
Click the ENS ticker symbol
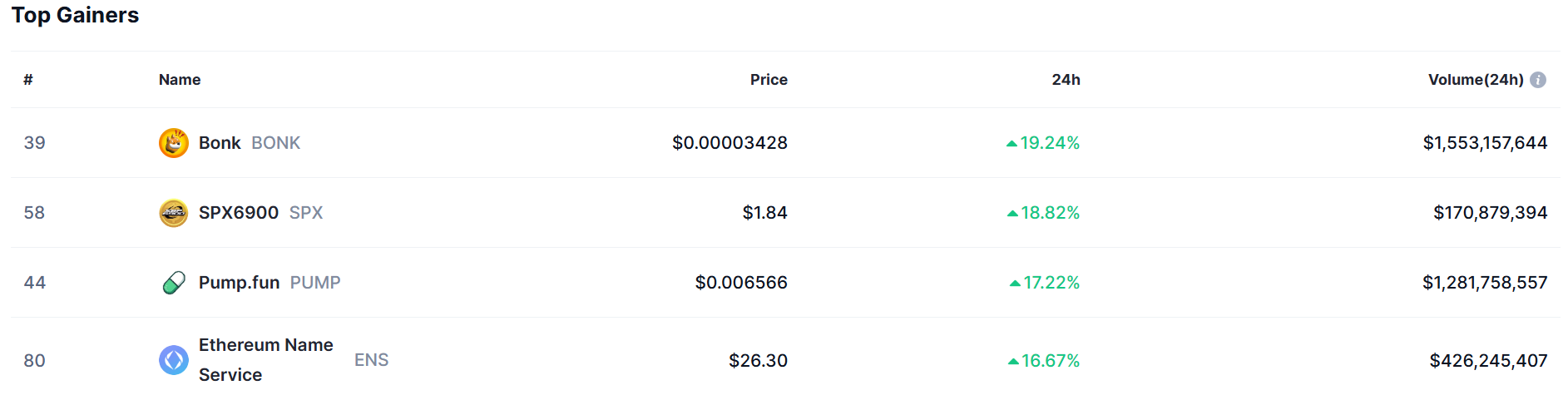tap(371, 360)
